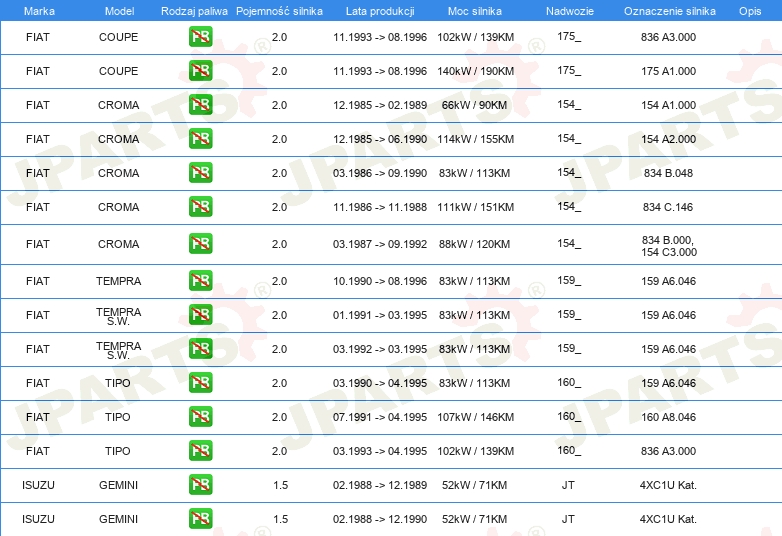Select production dates 11.1986 -> 11.1988
The height and width of the screenshot is (536, 782).
[380, 207]
